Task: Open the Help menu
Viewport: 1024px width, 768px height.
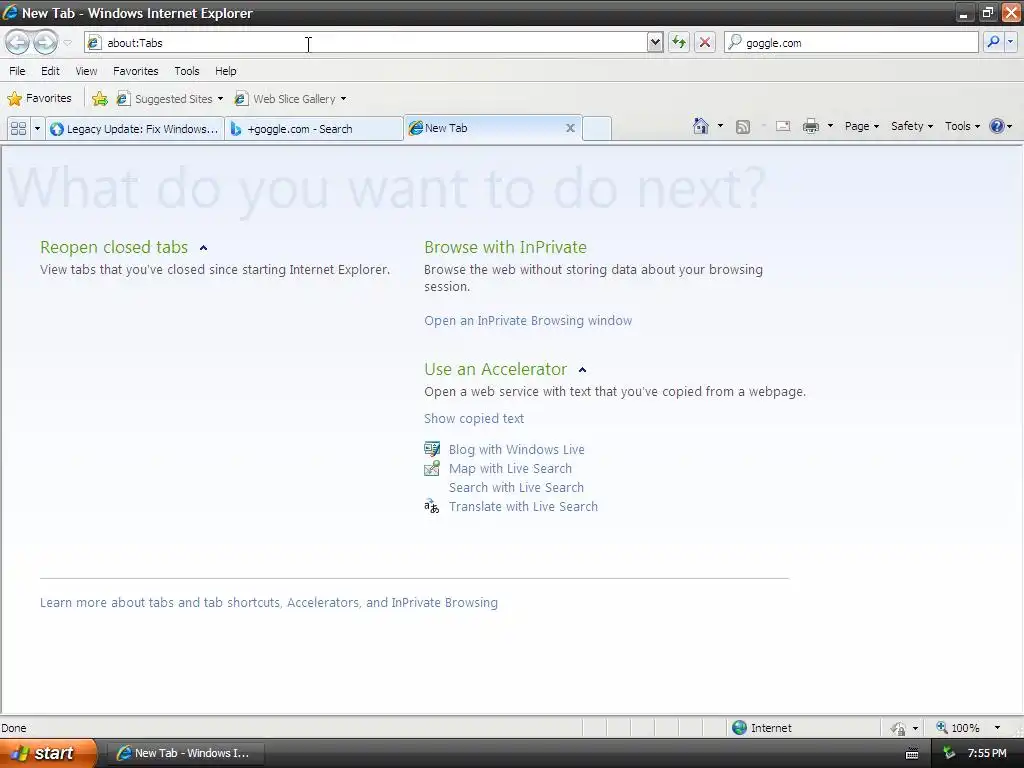Action: 226,71
